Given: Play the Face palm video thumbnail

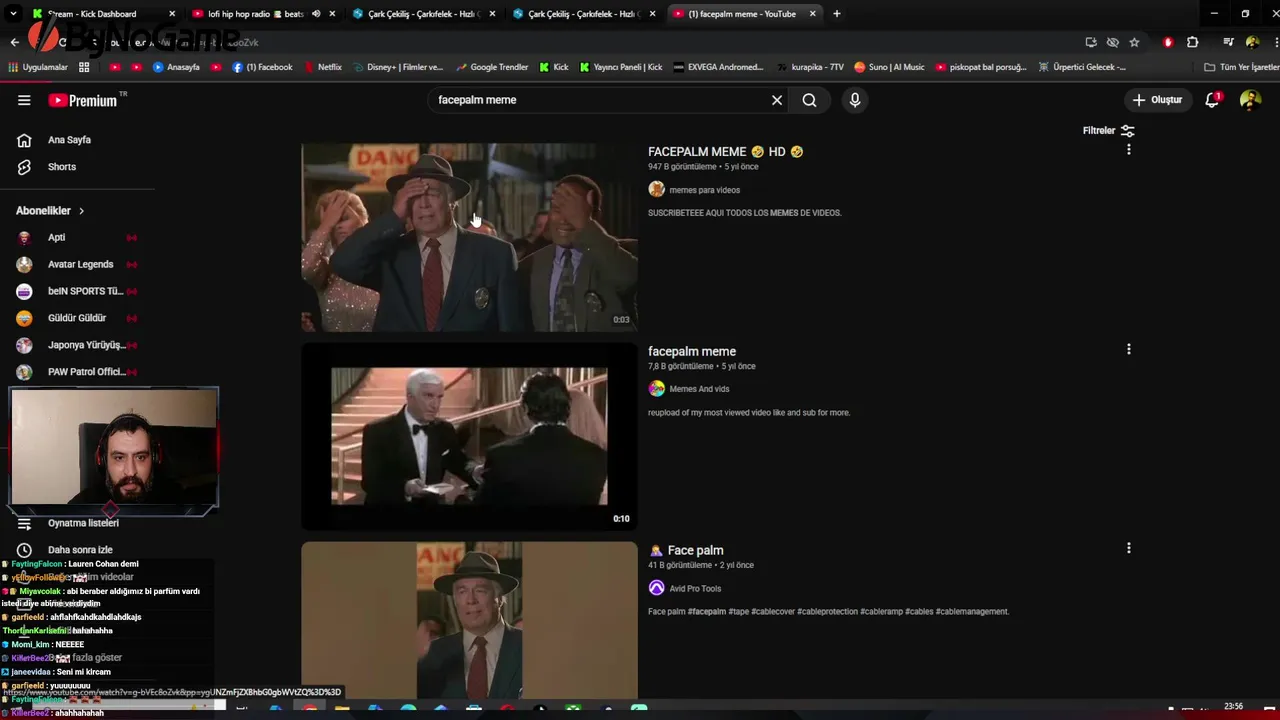Looking at the screenshot, I should (x=469, y=620).
